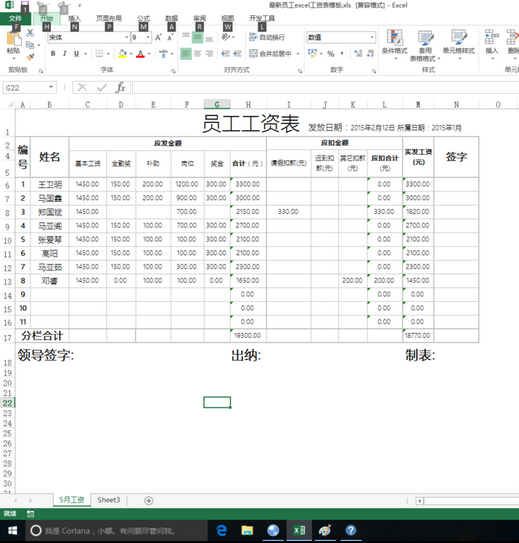Increase indent in alignment group
The height and width of the screenshot is (543, 519).
pyautogui.click(x=237, y=53)
